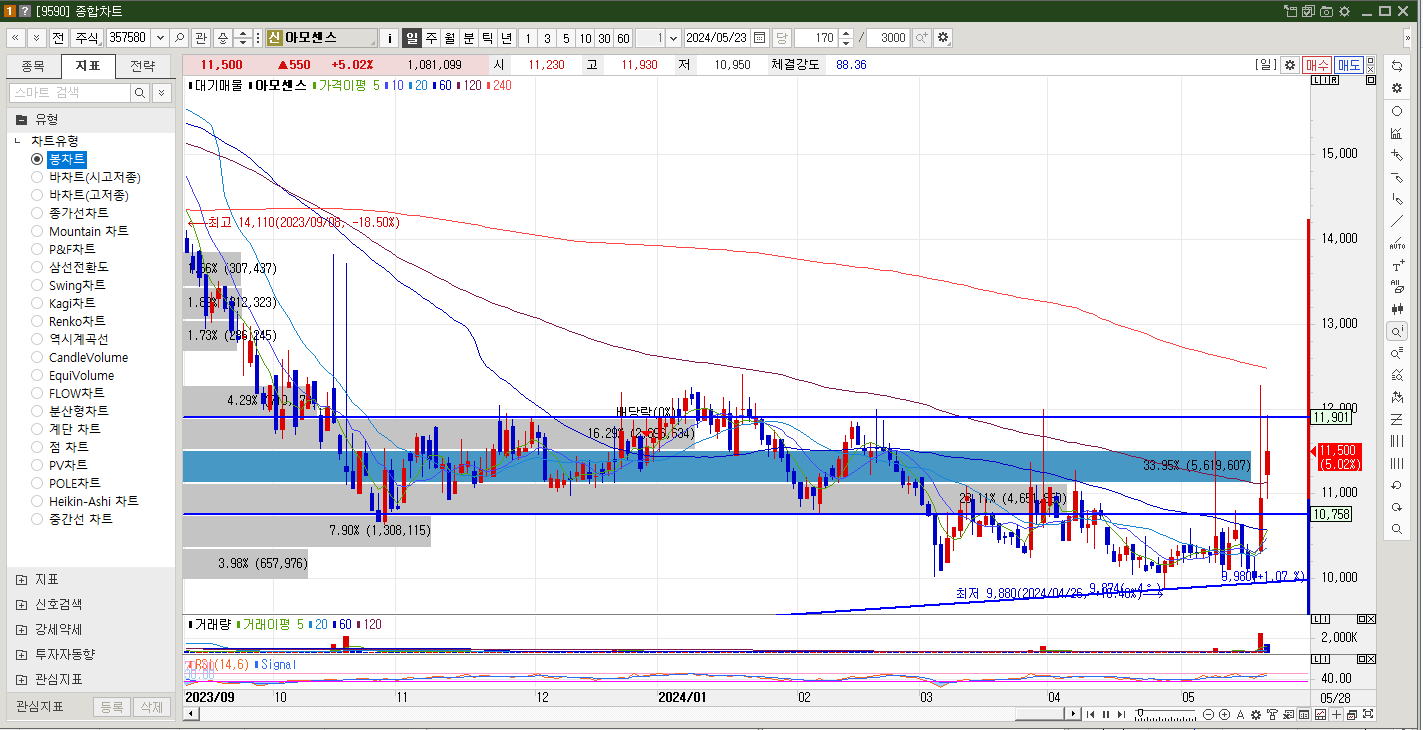Click the A auto-scale icon in bottom bar
This screenshot has height=730, width=1423.
pyautogui.click(x=1240, y=714)
